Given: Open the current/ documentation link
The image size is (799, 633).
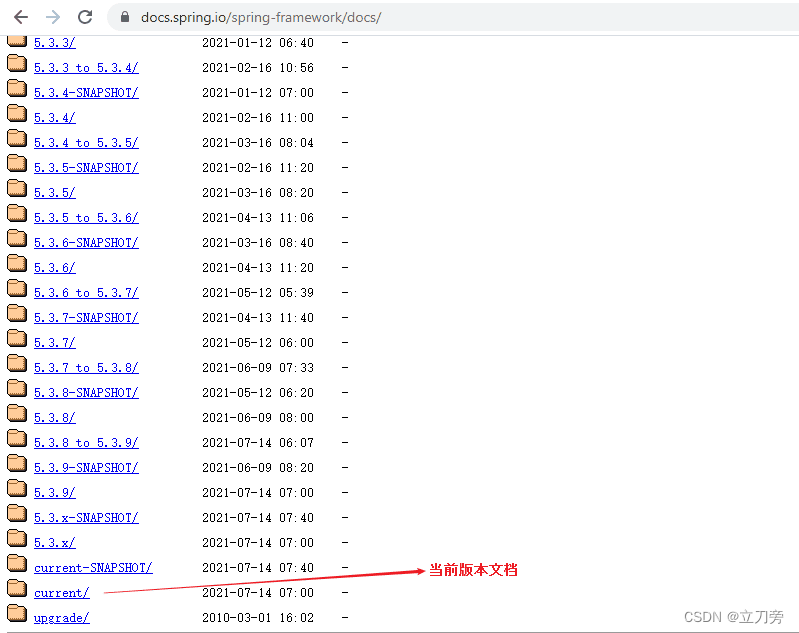Looking at the screenshot, I should pyautogui.click(x=62, y=593).
